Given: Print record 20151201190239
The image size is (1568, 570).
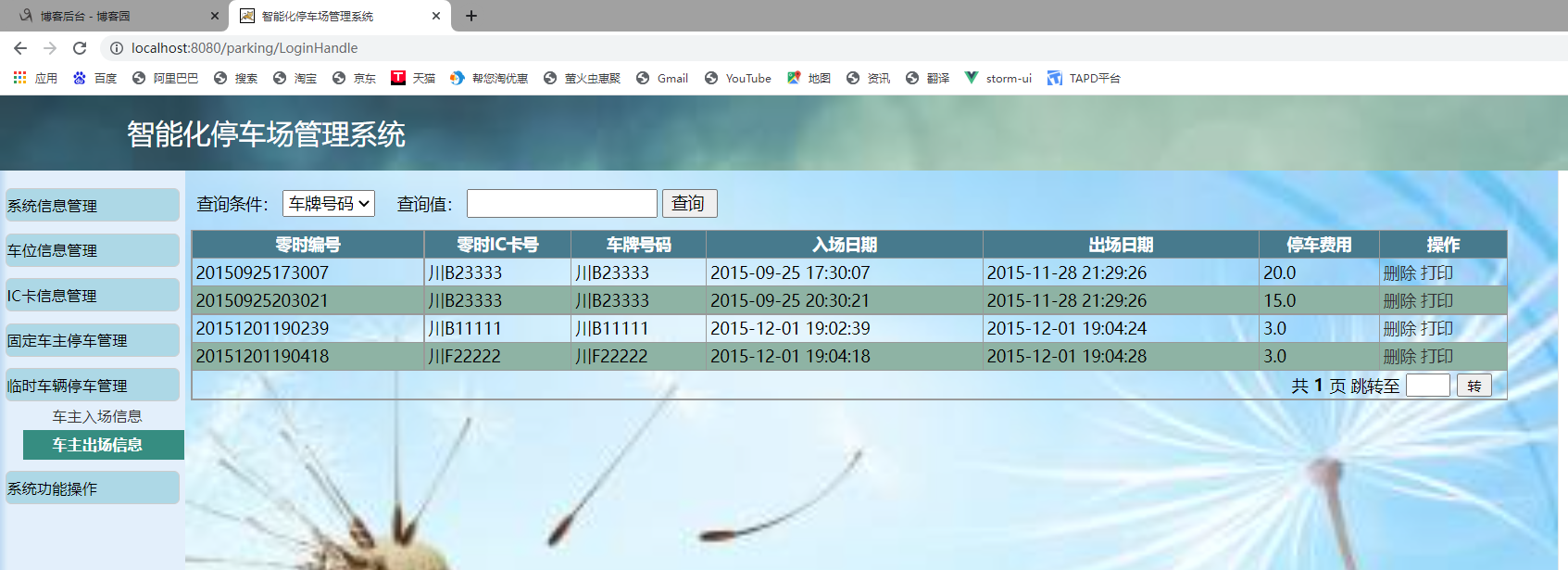Looking at the screenshot, I should click(x=1436, y=328).
